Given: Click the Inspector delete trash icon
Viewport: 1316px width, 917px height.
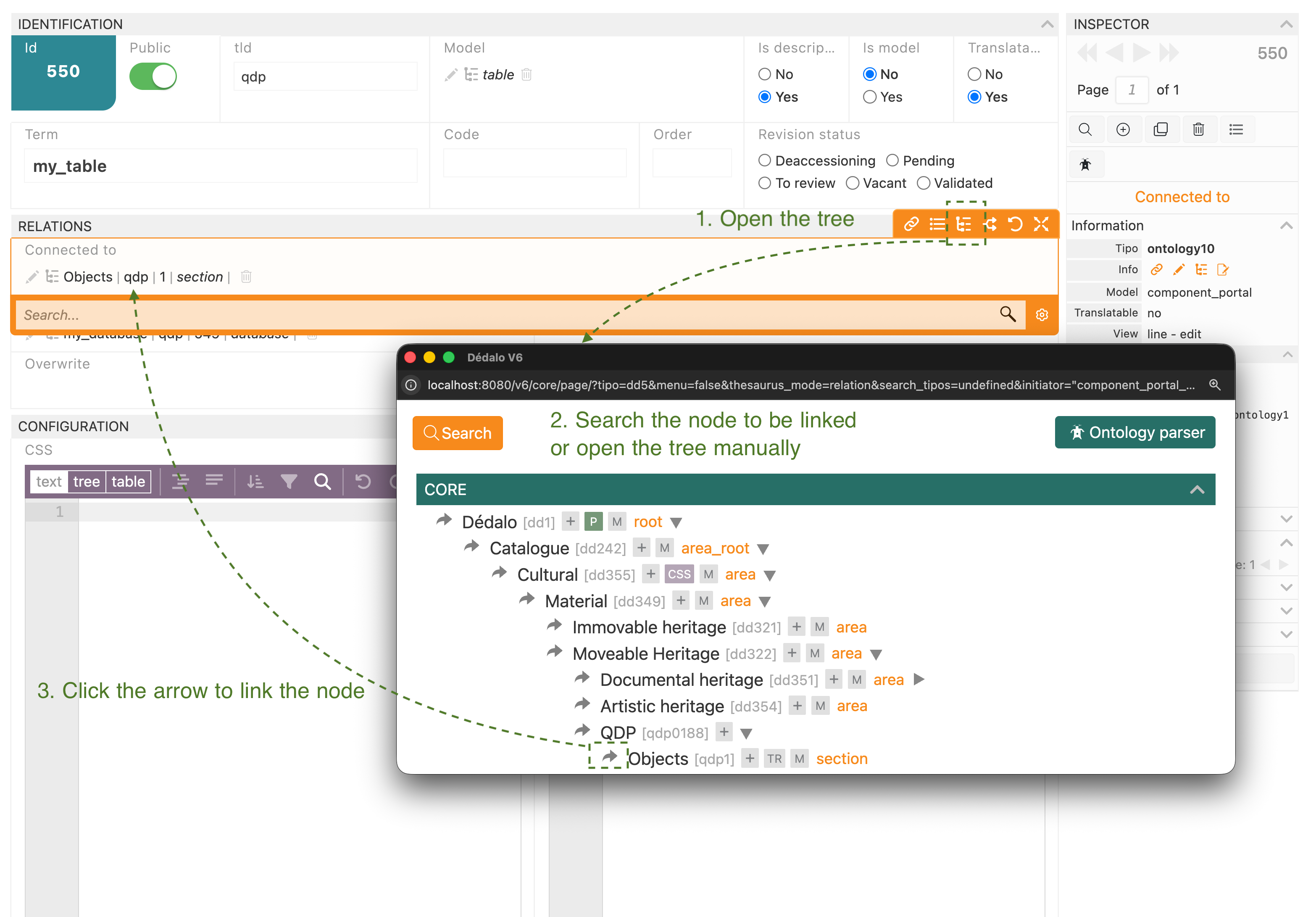Looking at the screenshot, I should point(1198,129).
